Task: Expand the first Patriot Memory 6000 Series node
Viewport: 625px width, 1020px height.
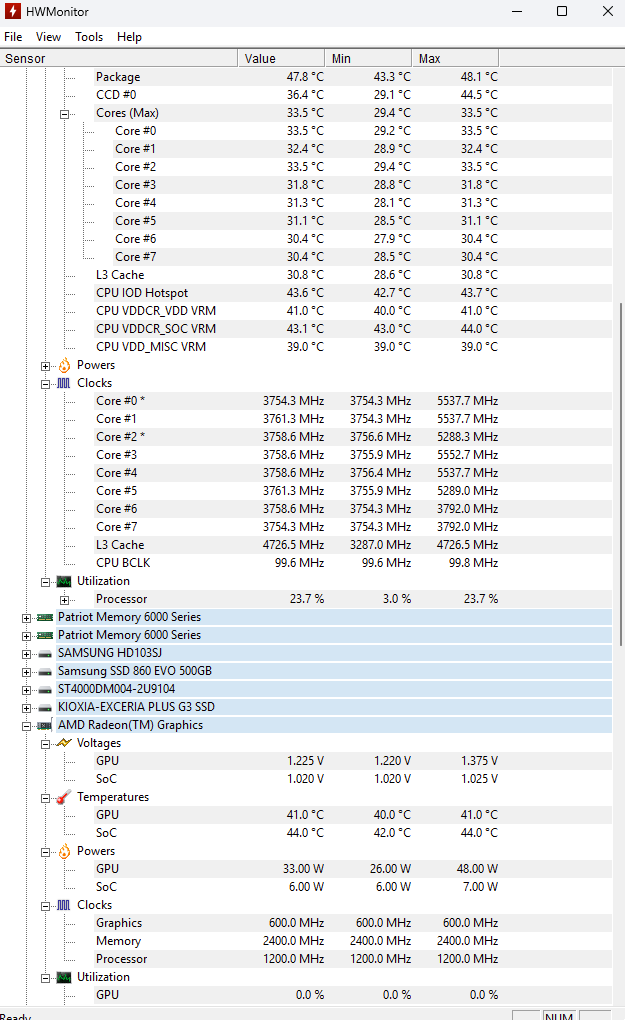Action: pos(26,618)
